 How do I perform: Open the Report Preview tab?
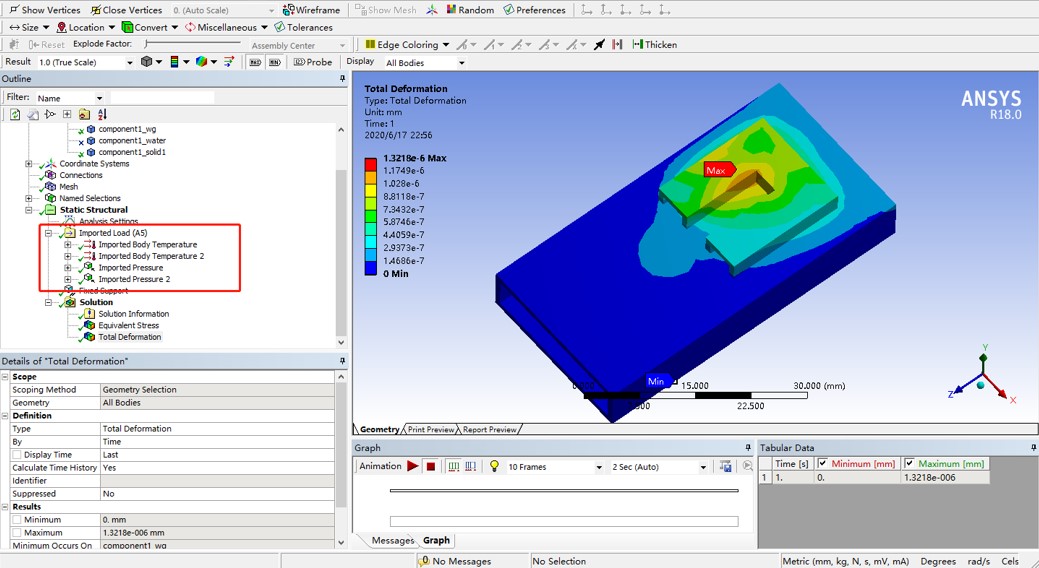tap(489, 430)
